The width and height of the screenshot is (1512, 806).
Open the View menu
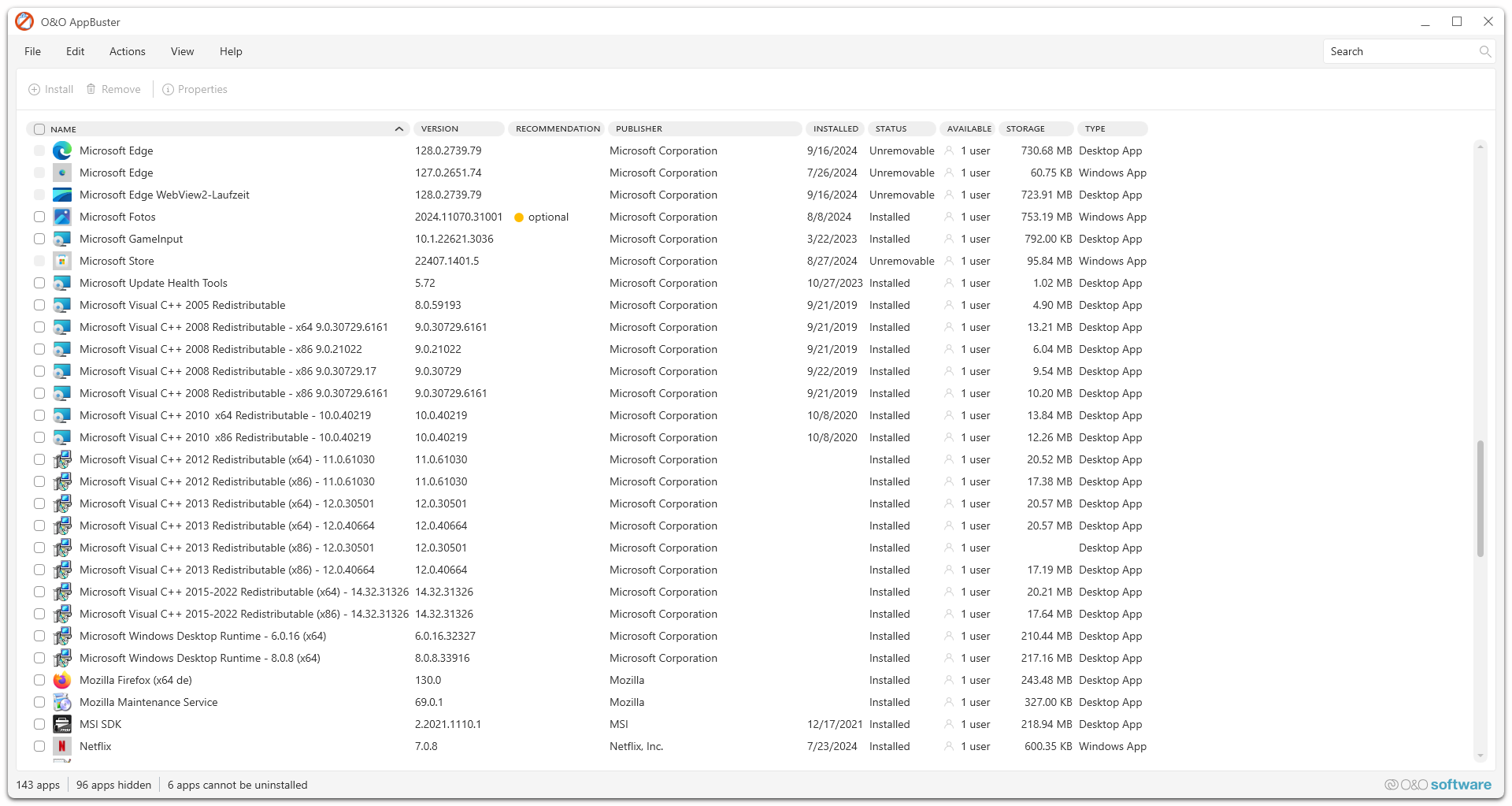tap(182, 51)
